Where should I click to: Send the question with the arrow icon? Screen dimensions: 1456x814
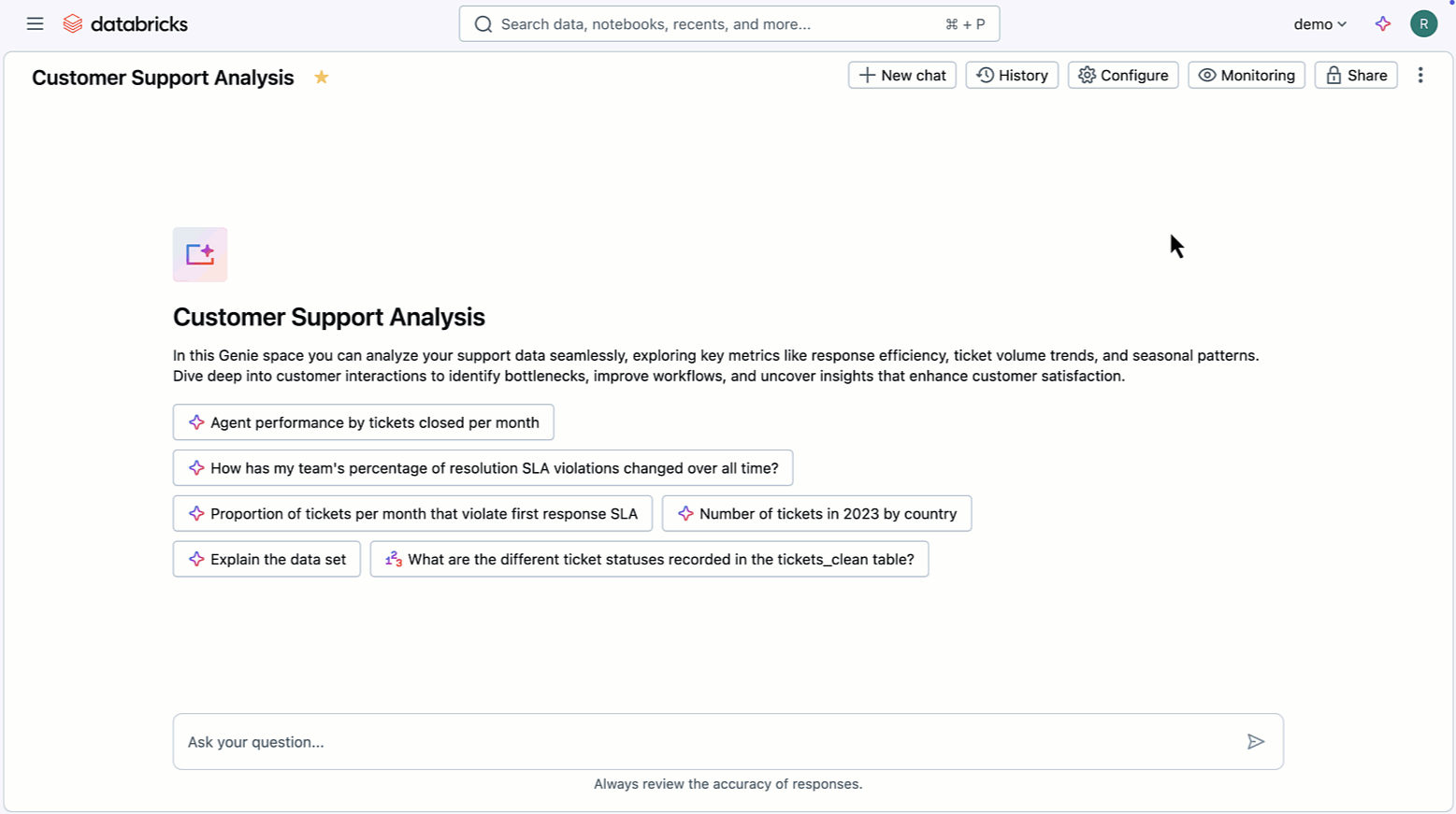(1255, 742)
